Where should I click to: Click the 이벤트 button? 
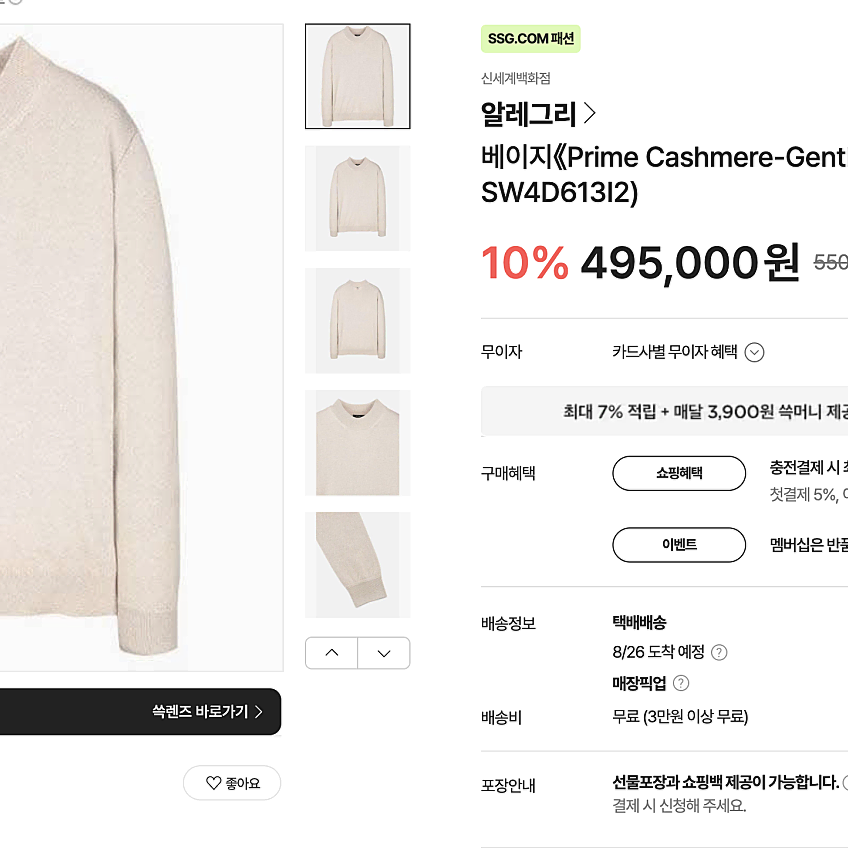pyautogui.click(x=679, y=545)
